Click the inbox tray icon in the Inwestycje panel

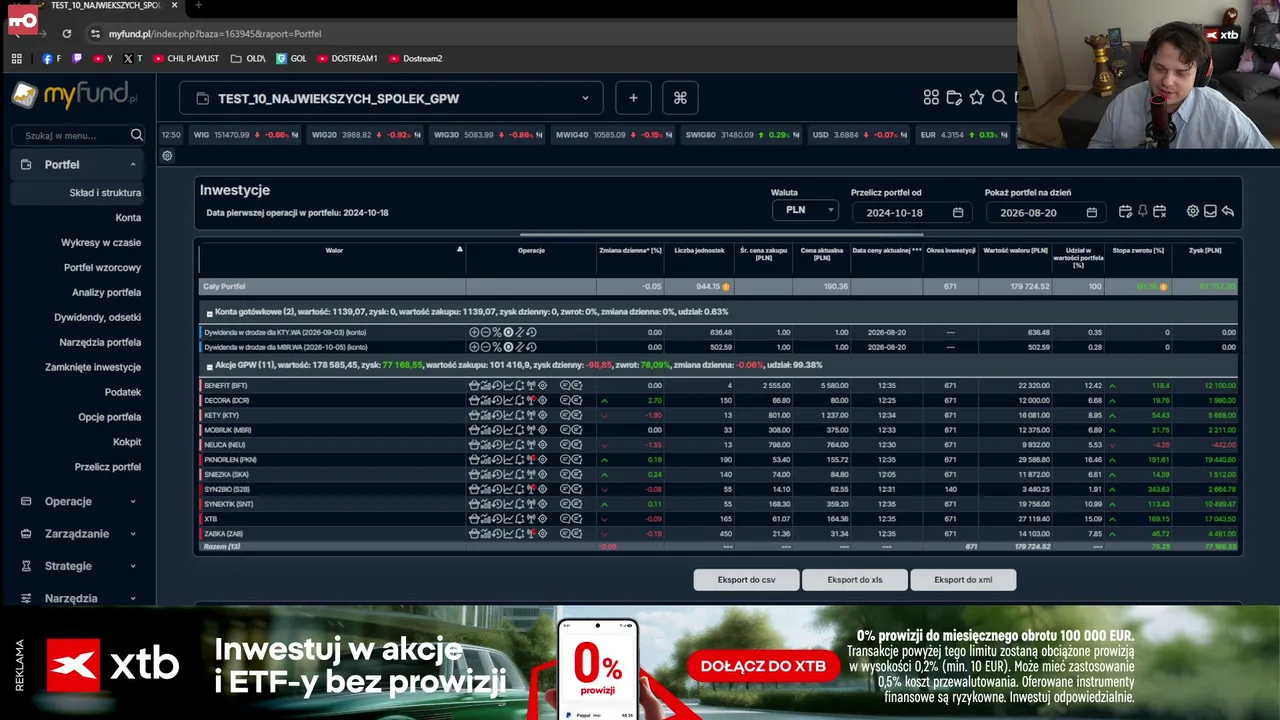coord(1210,212)
